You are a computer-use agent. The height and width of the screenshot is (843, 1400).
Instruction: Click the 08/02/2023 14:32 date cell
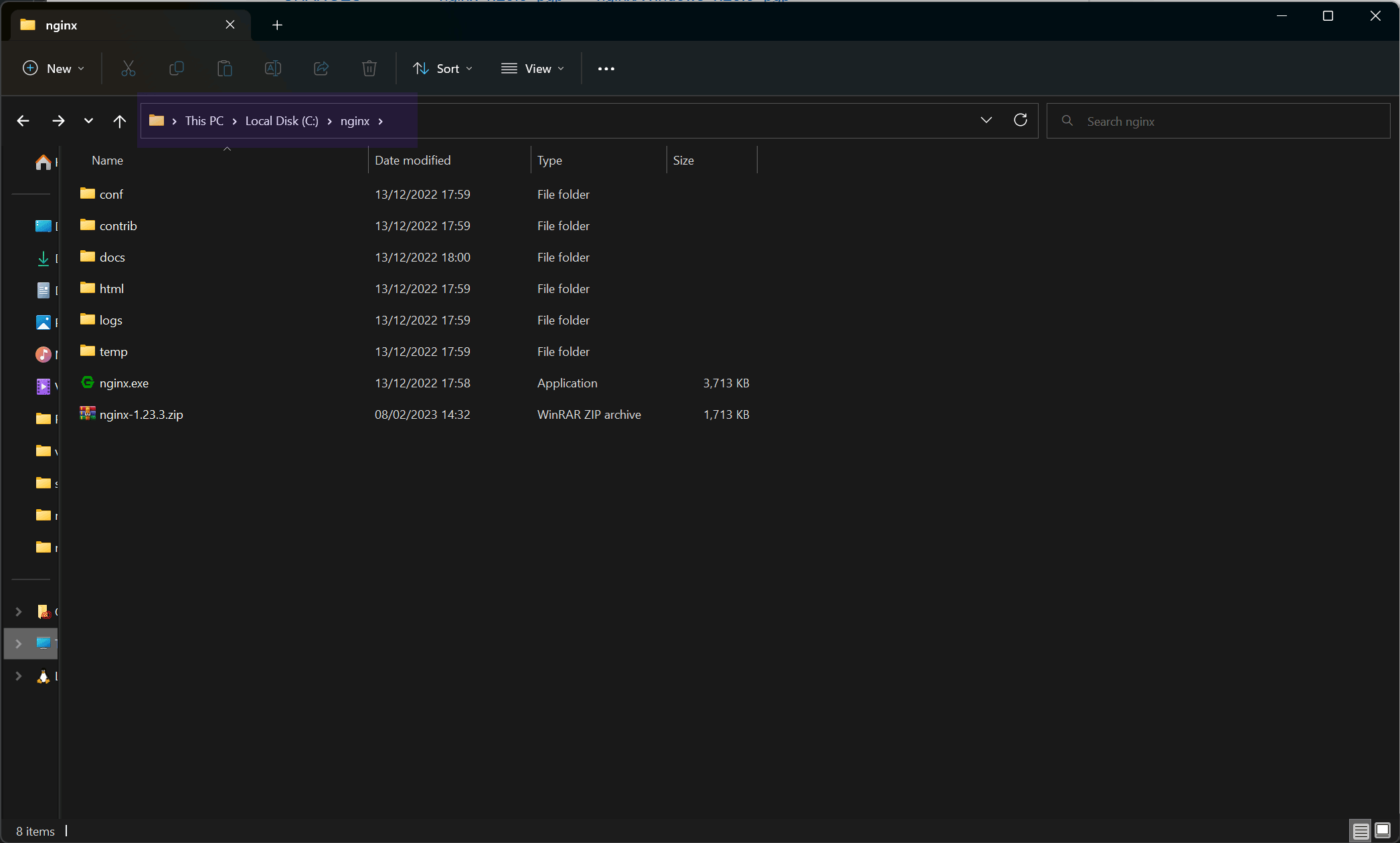422,414
